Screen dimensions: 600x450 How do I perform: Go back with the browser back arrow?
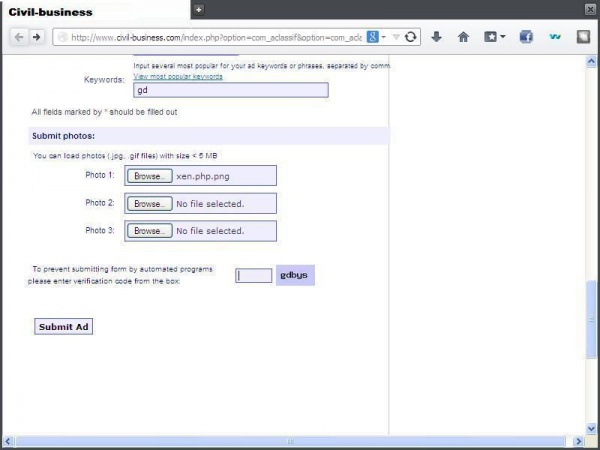tap(19, 37)
